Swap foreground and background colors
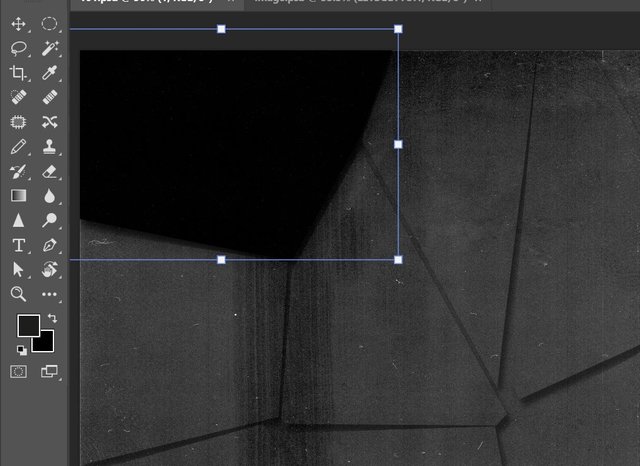 click(x=52, y=318)
